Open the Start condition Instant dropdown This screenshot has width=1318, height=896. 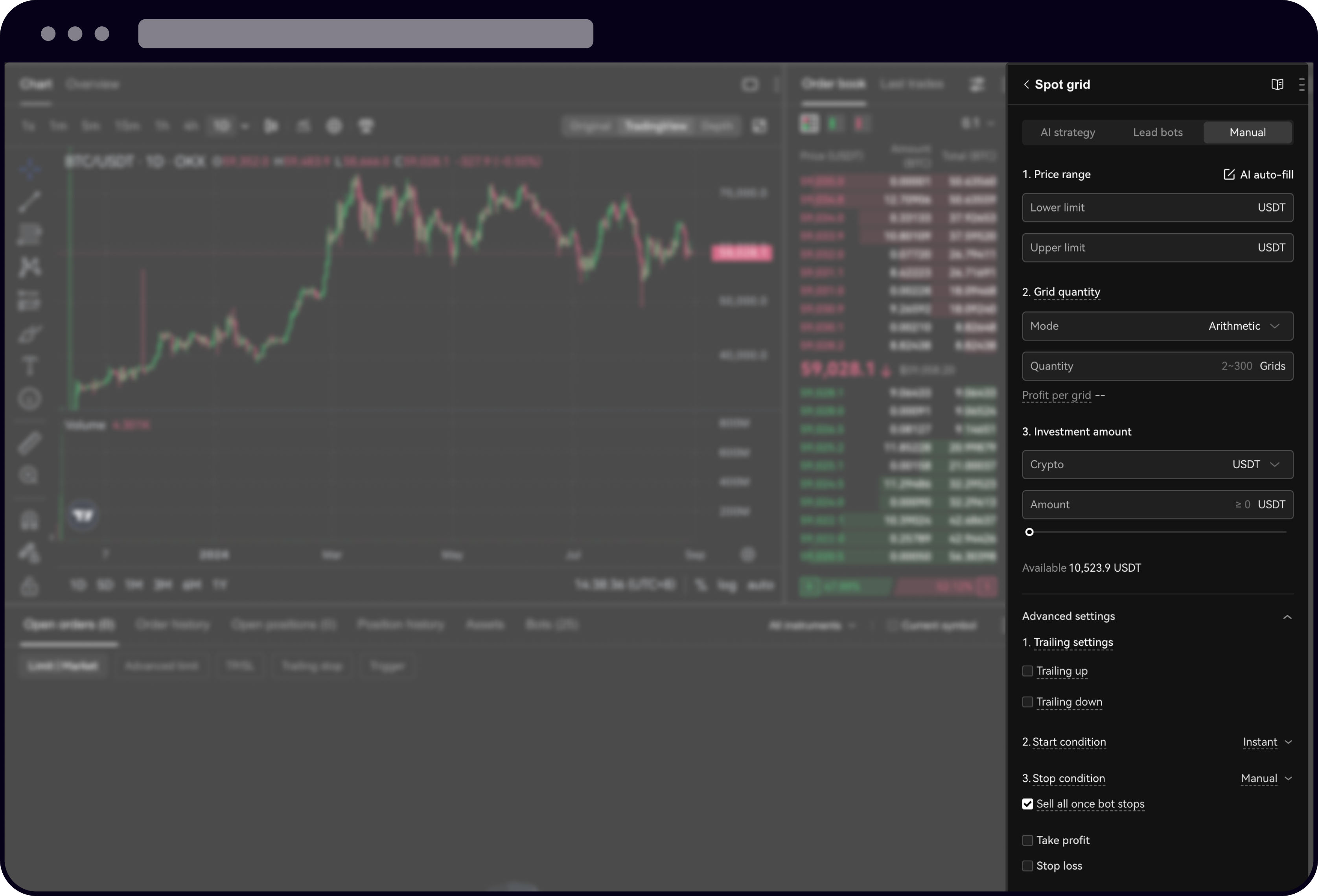pyautogui.click(x=1267, y=742)
